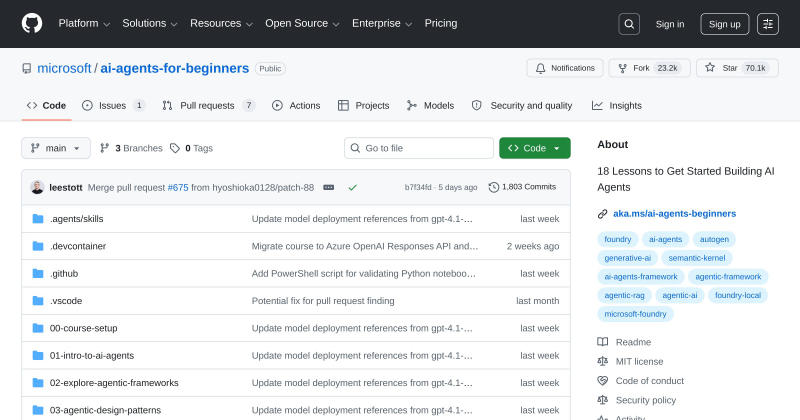Viewport: 800px width, 420px height.
Task: Expand the Platform menu
Action: [84, 23]
